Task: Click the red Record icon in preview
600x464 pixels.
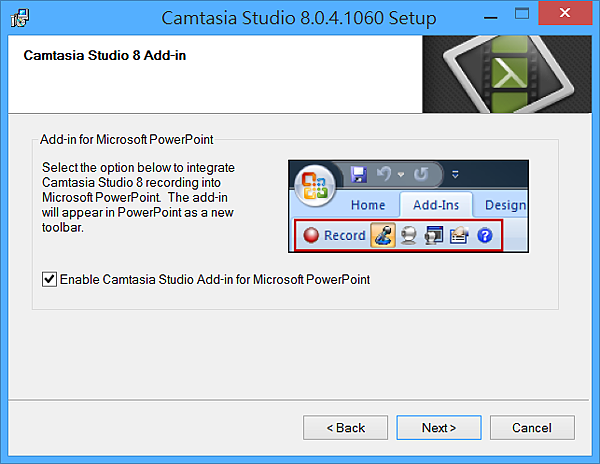Action: coord(311,235)
